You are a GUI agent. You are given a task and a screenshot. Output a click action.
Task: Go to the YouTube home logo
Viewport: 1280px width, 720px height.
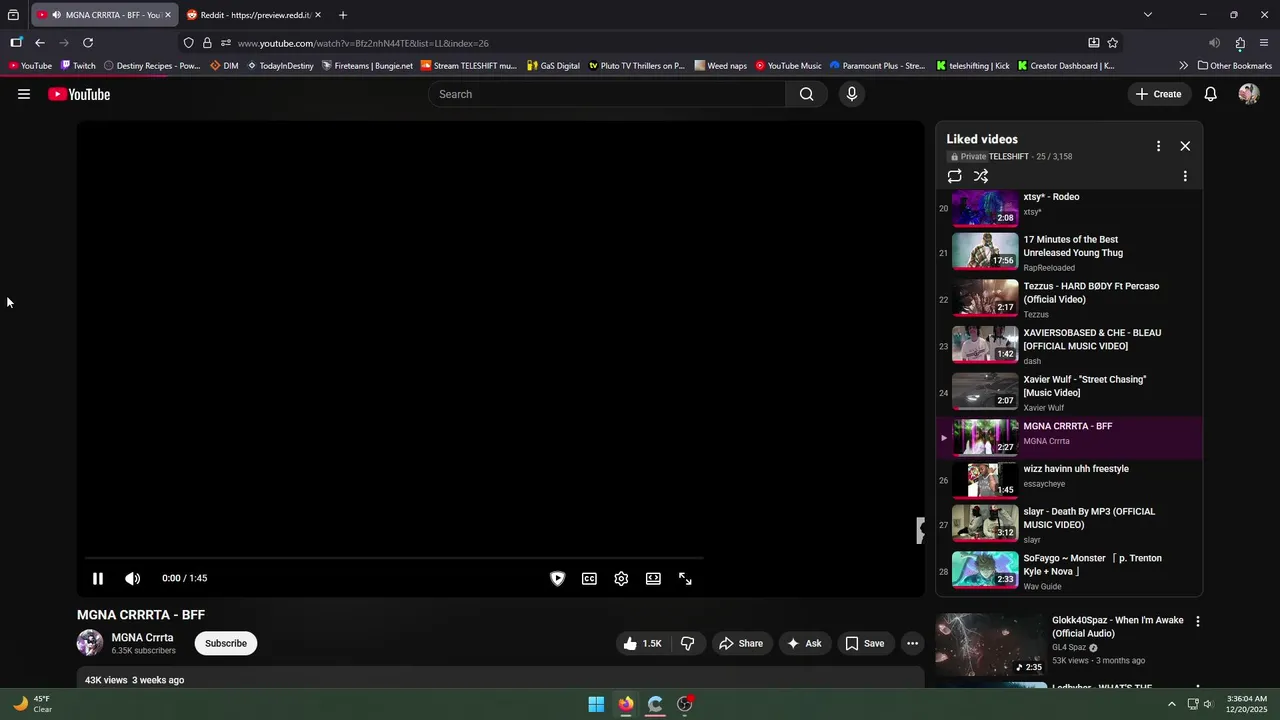click(79, 94)
